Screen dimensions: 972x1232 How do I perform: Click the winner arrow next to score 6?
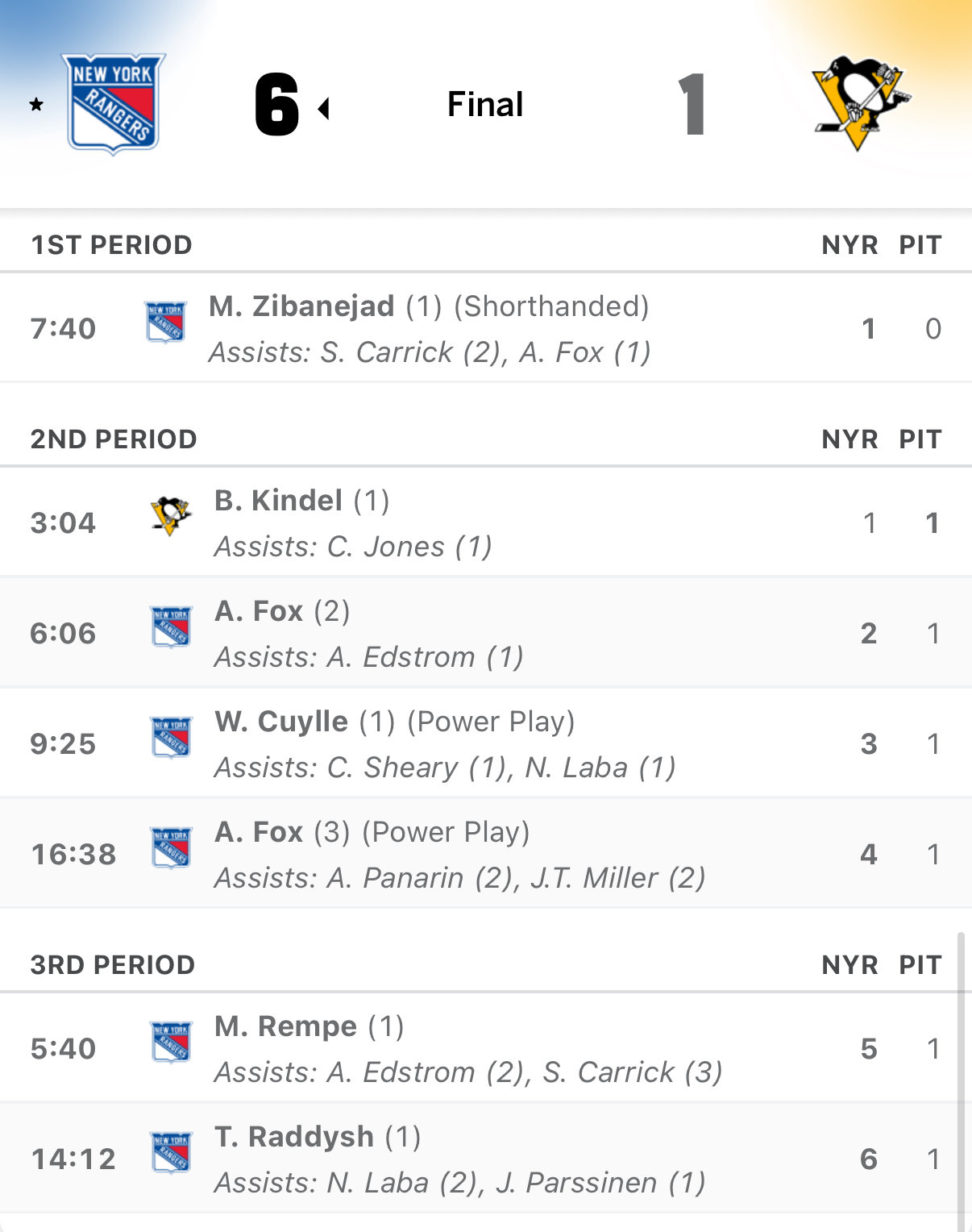click(x=324, y=108)
